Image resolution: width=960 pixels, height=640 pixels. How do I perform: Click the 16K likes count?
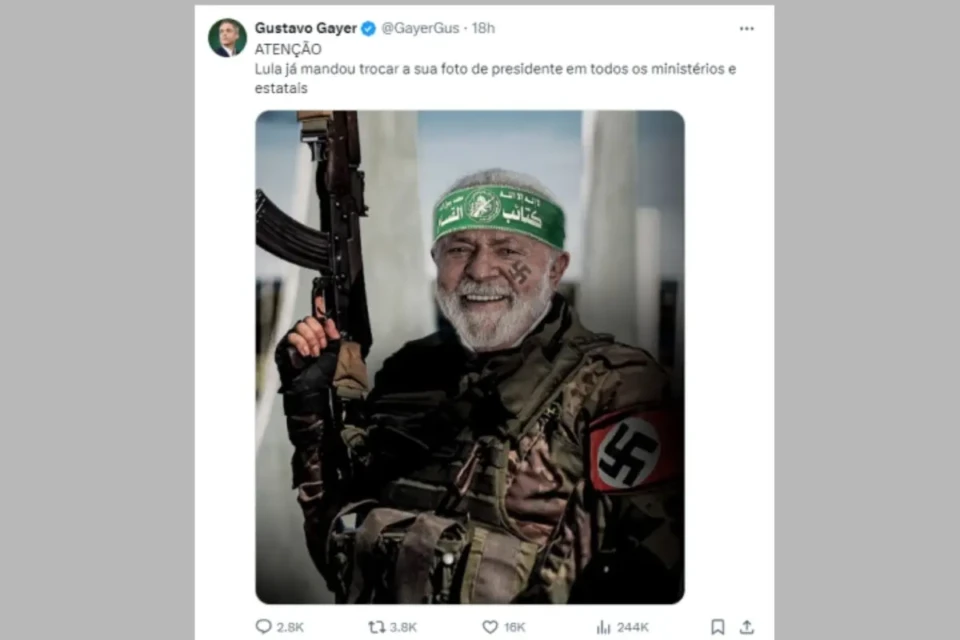point(515,627)
